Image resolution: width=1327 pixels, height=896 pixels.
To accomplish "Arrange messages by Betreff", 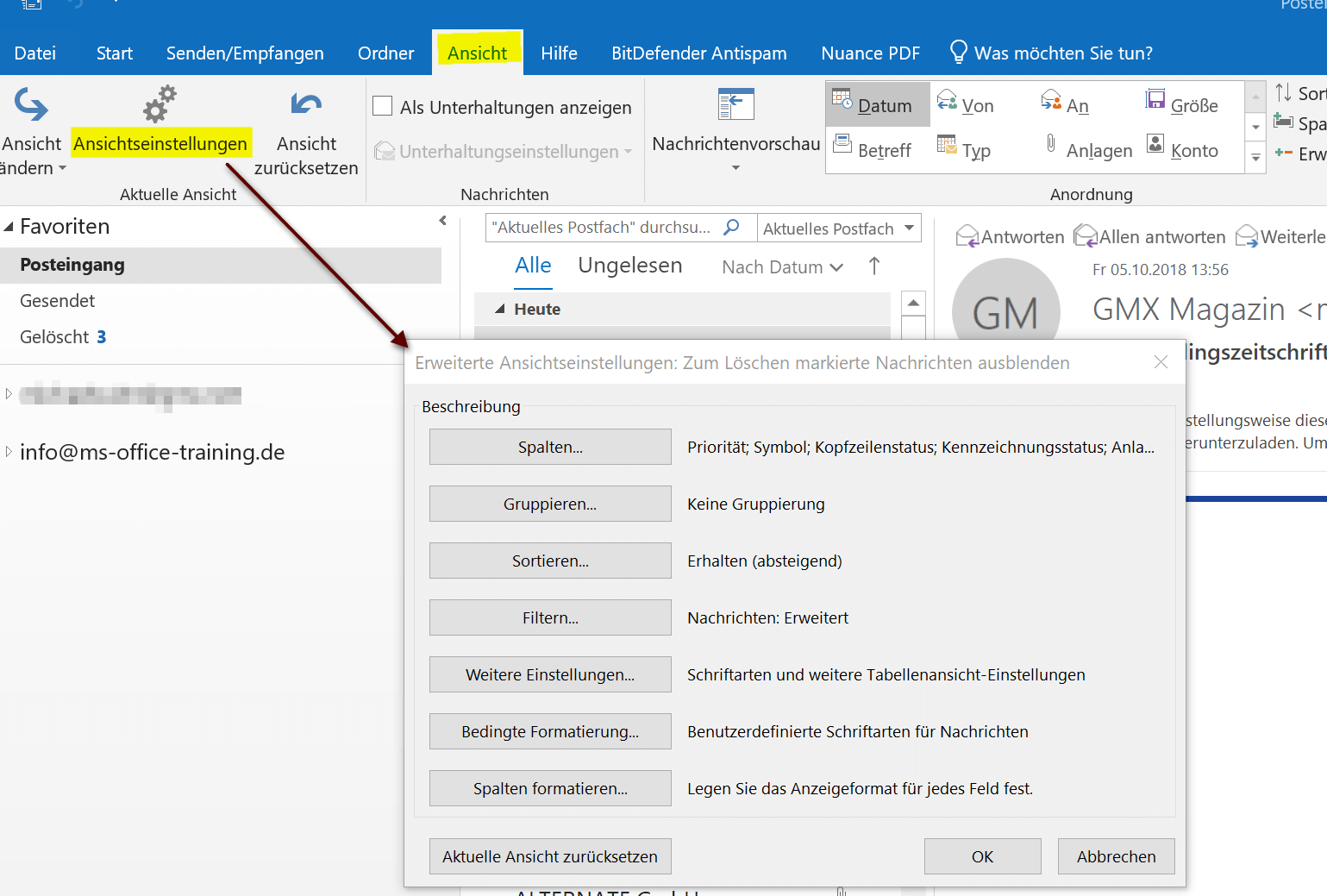I will pos(873,149).
